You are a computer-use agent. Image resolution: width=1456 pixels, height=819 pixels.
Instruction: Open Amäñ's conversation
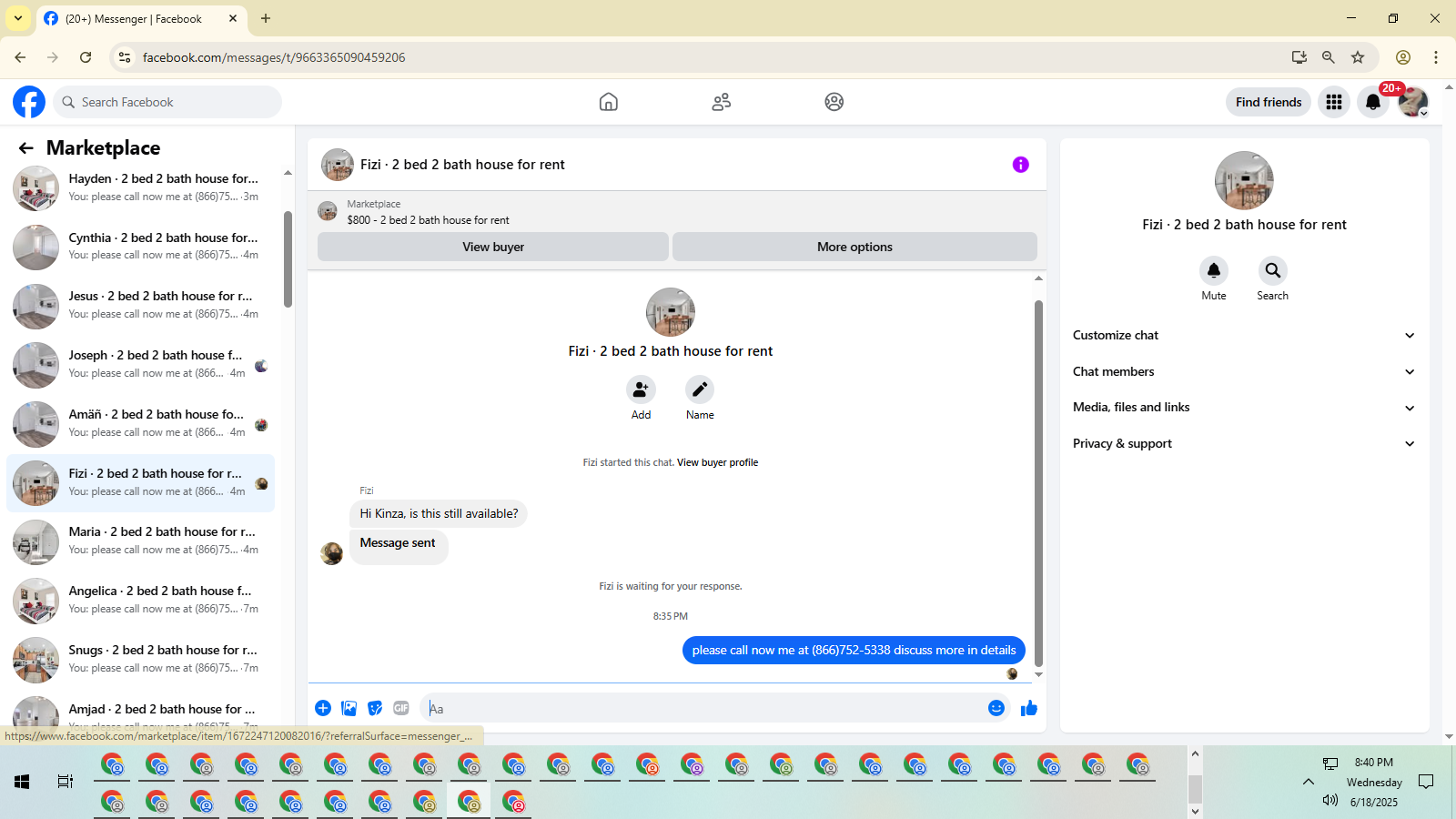click(141, 424)
